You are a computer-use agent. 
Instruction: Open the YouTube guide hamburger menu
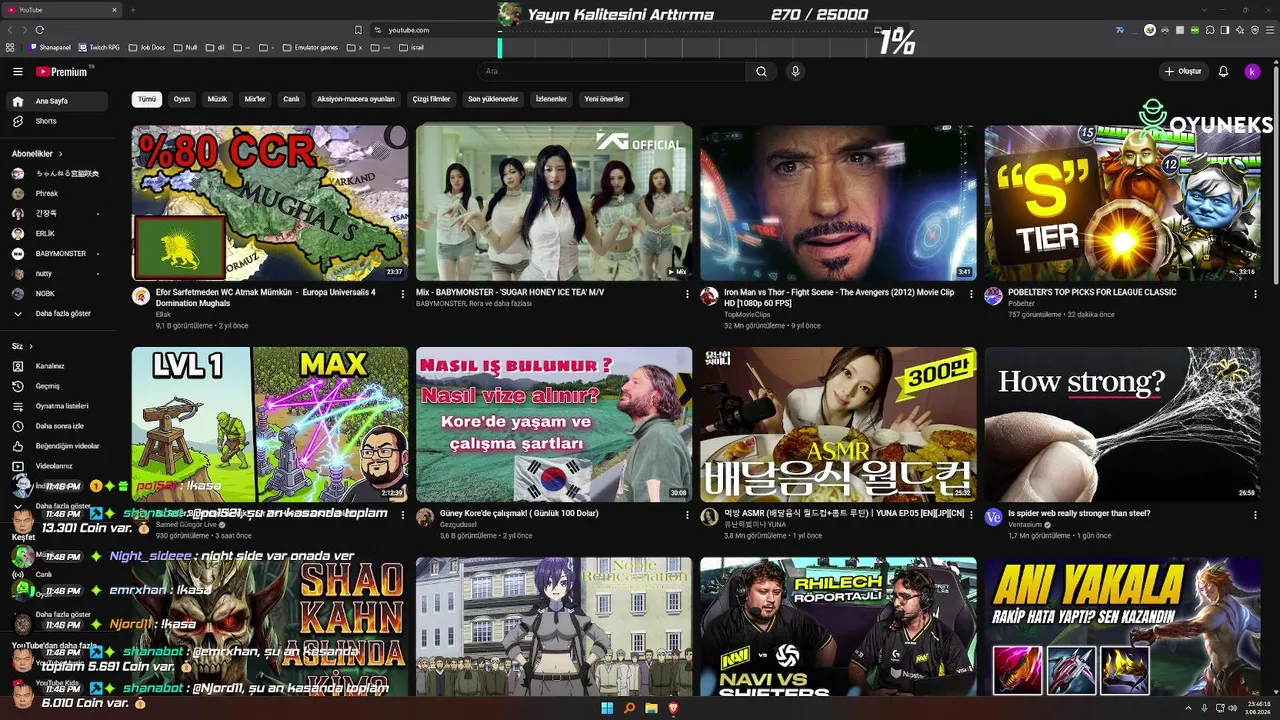tap(17, 71)
